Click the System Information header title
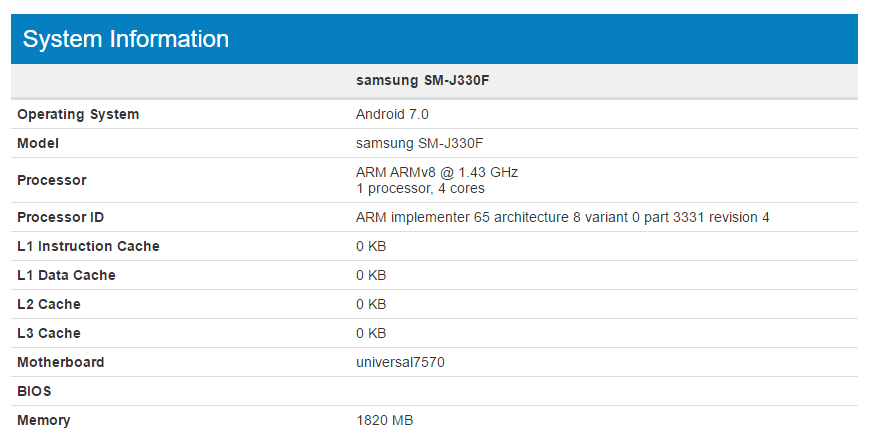The height and width of the screenshot is (439, 874). click(126, 40)
